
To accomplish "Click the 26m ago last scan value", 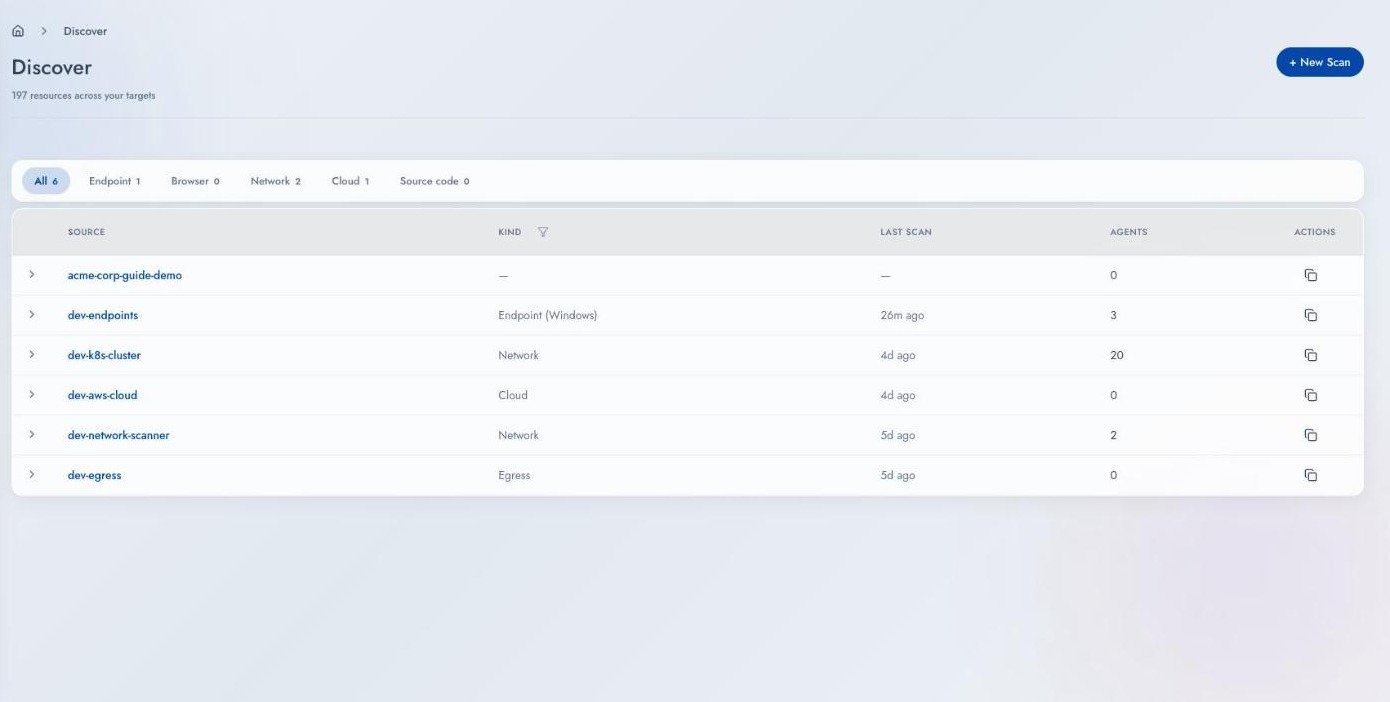I will (x=902, y=315).
